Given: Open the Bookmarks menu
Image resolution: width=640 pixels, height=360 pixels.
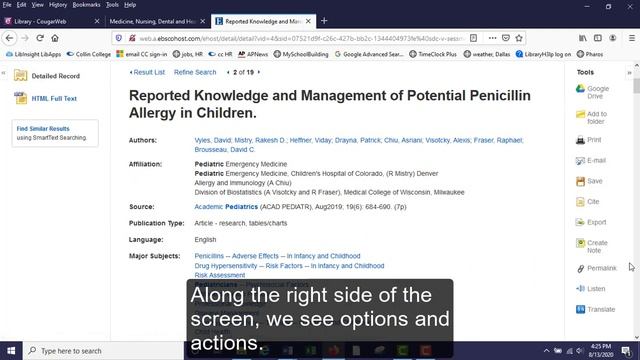Looking at the screenshot, I should click(86, 5).
